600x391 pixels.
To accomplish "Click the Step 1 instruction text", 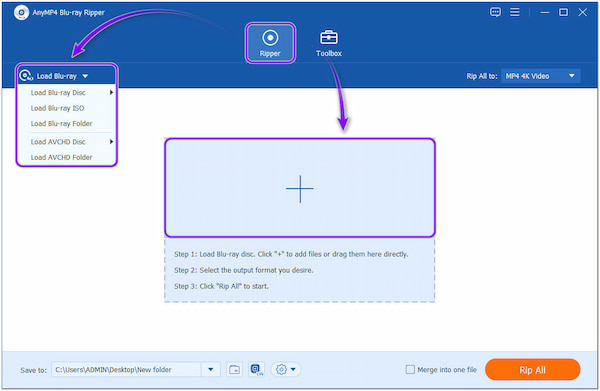I will click(x=291, y=254).
